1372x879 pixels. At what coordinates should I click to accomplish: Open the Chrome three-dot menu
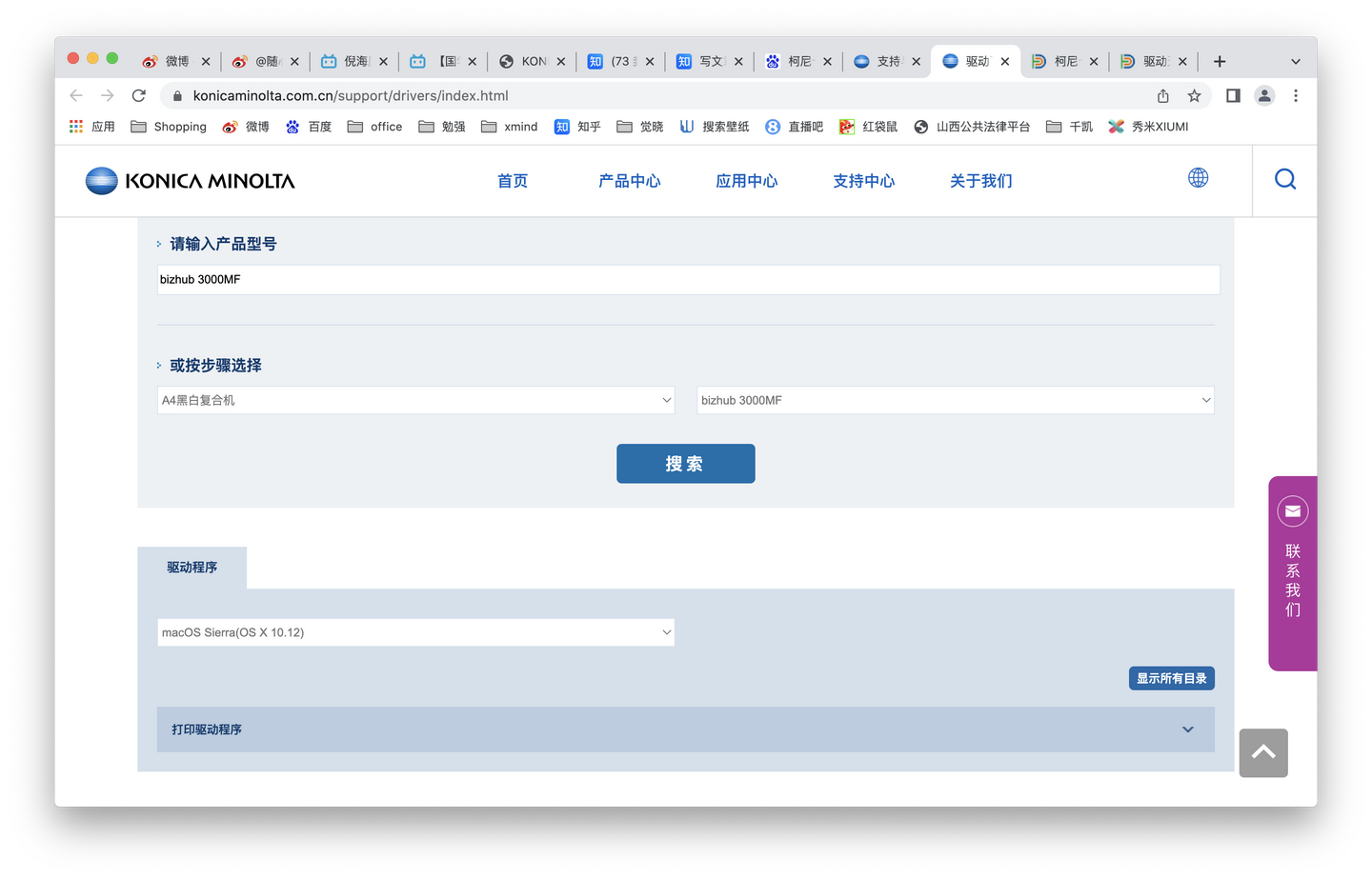click(1296, 95)
